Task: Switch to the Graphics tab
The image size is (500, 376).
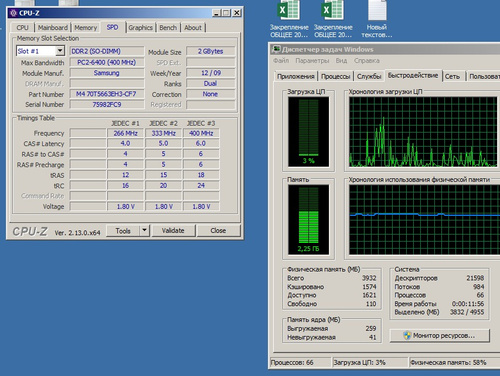Action: [x=140, y=28]
